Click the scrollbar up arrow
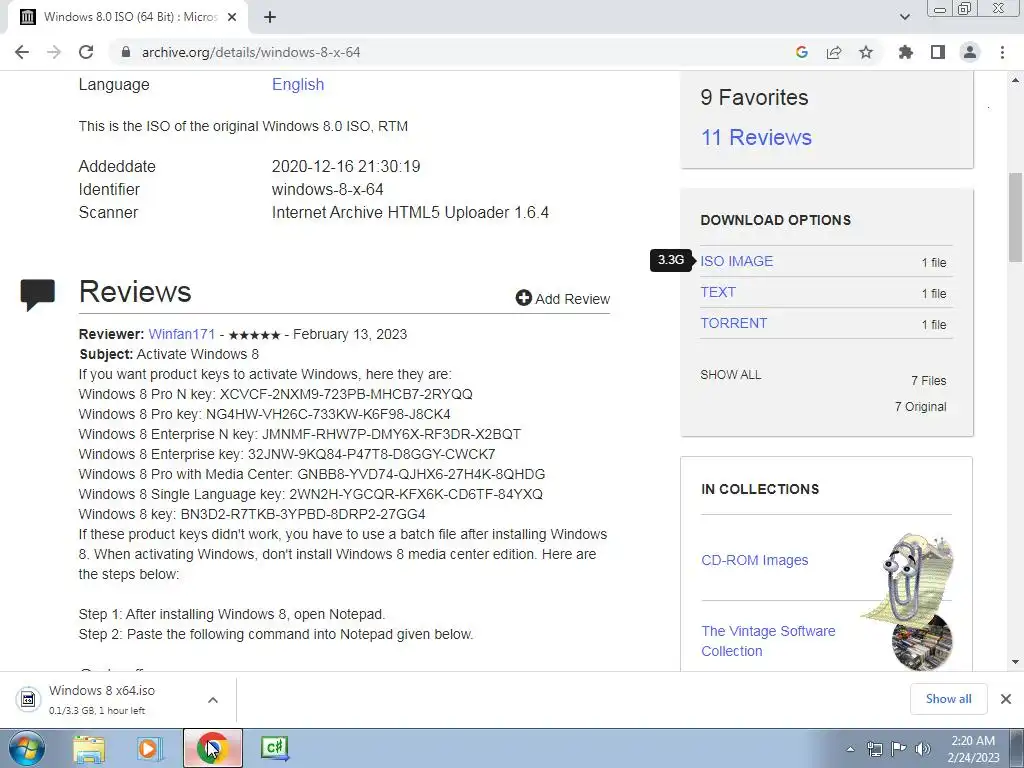1024x768 pixels. click(x=1016, y=80)
